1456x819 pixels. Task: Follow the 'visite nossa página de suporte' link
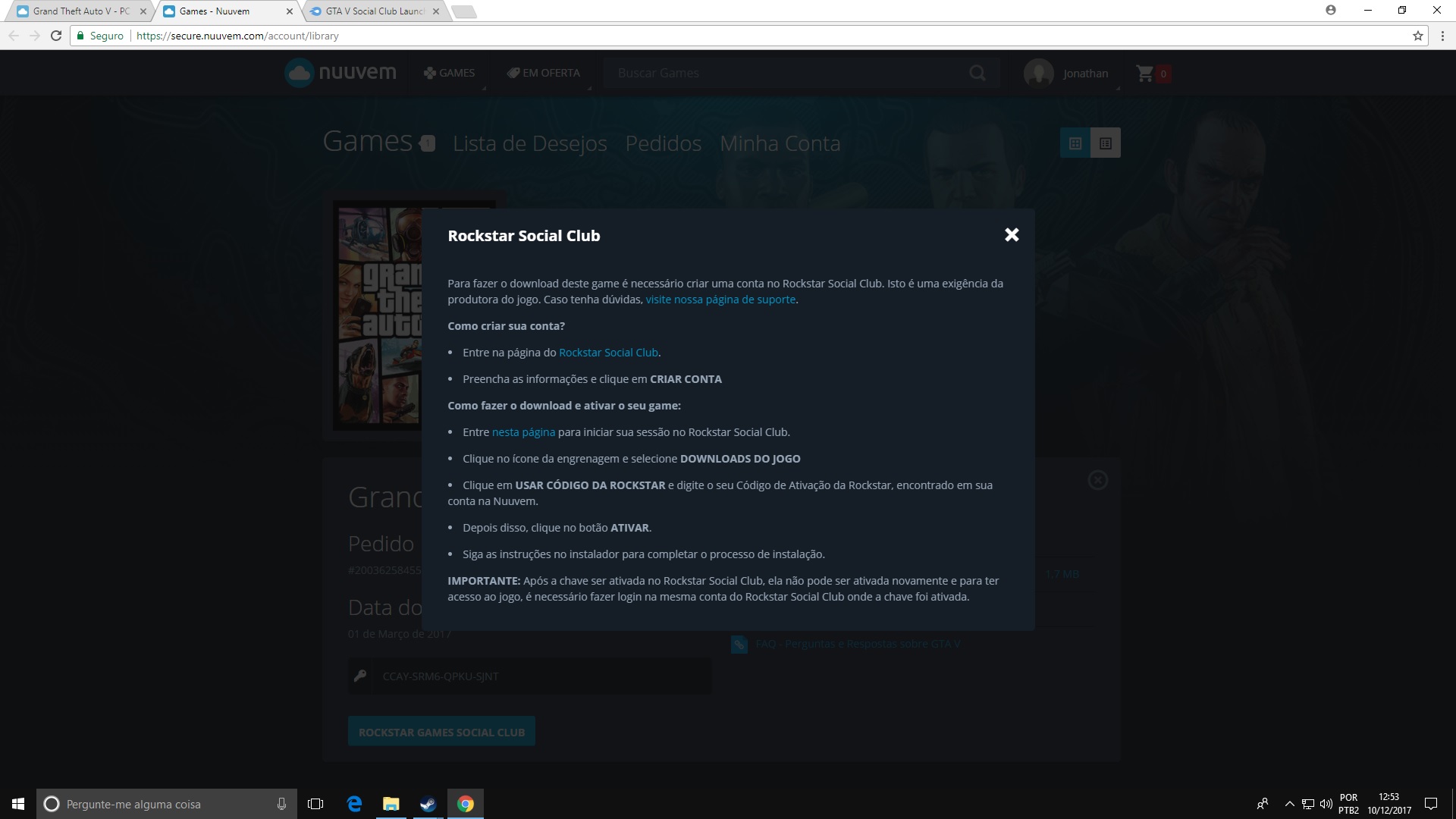coord(720,300)
